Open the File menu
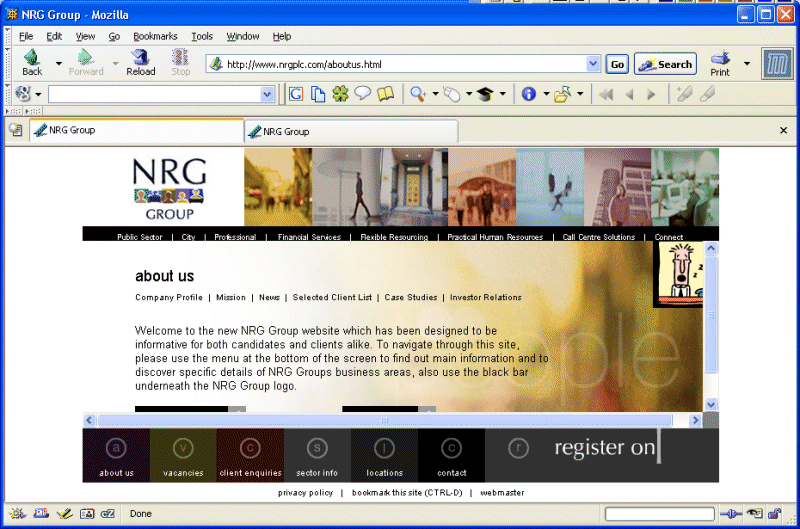 pyautogui.click(x=26, y=36)
